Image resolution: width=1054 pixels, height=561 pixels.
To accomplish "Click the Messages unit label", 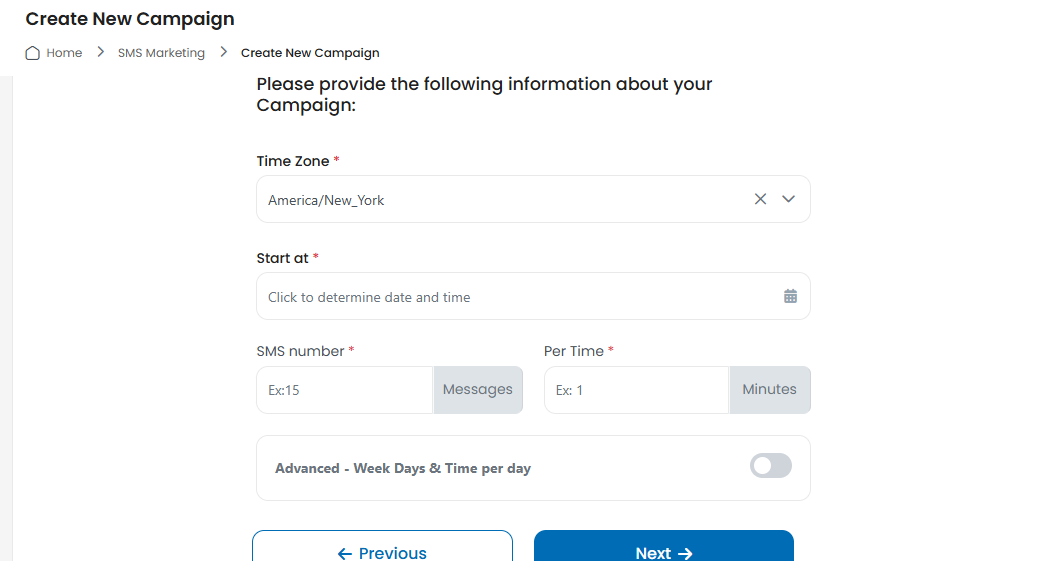I will tap(478, 390).
